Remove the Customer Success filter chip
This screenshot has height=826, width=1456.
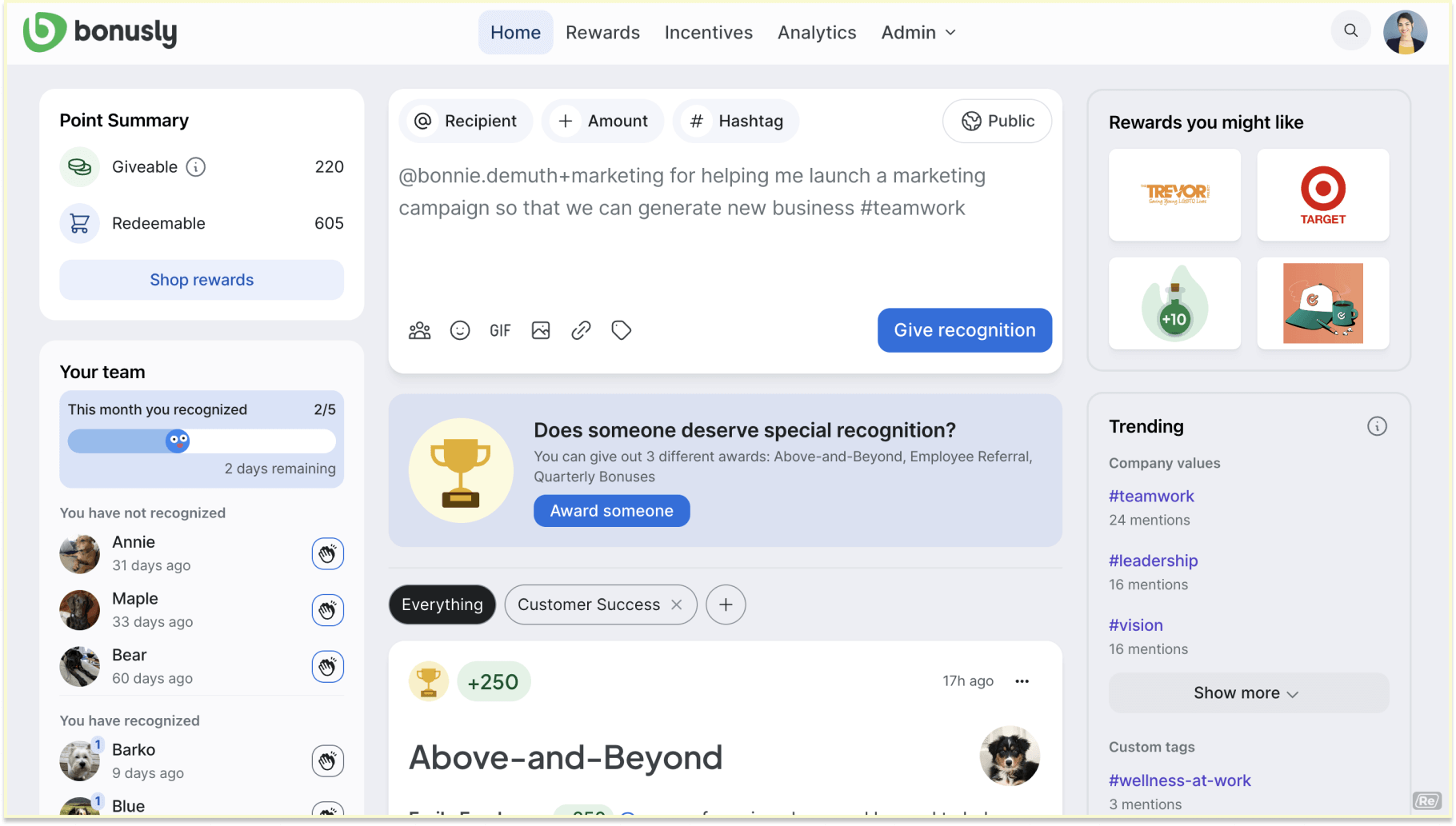pyautogui.click(x=676, y=605)
